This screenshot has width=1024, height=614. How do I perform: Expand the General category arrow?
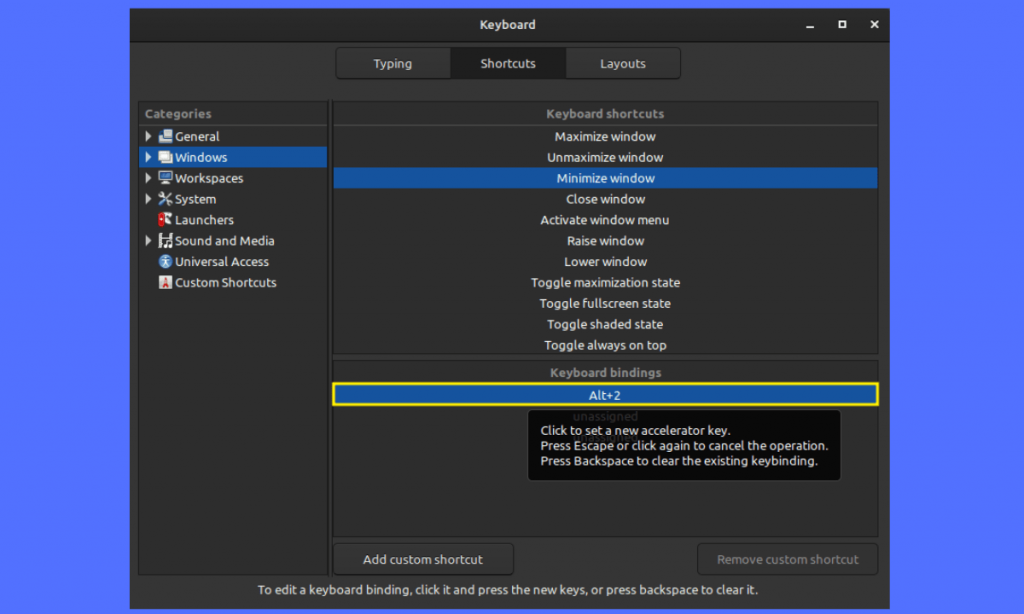tap(149, 136)
